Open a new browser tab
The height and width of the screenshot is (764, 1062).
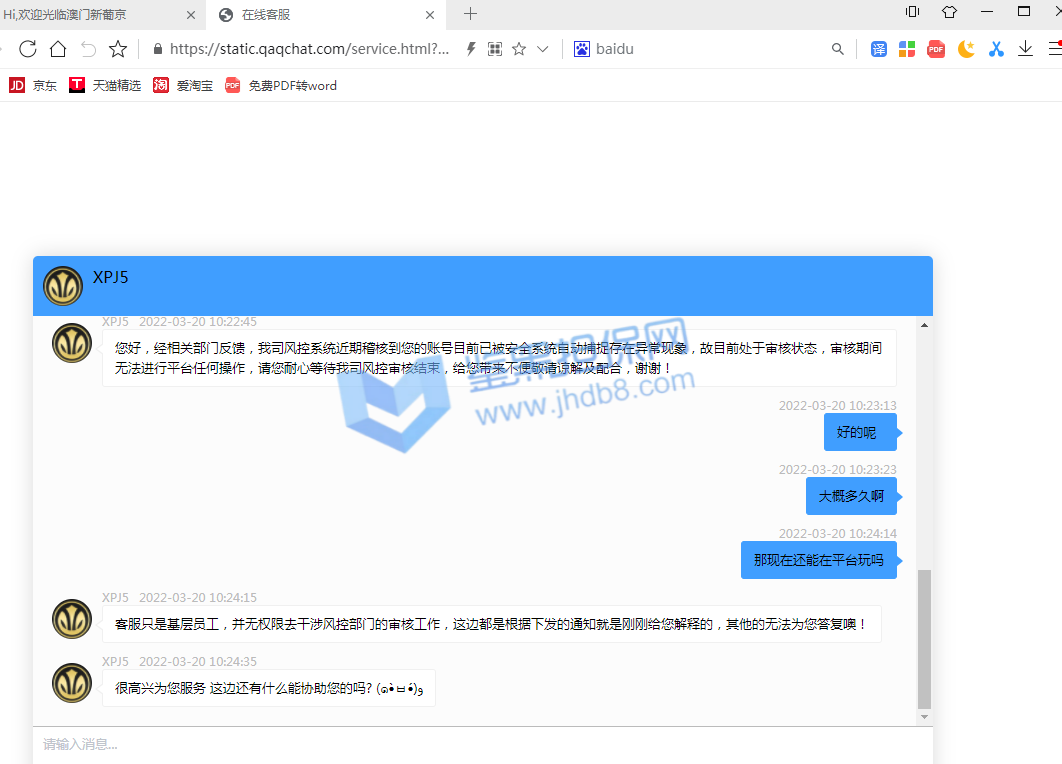coord(470,14)
